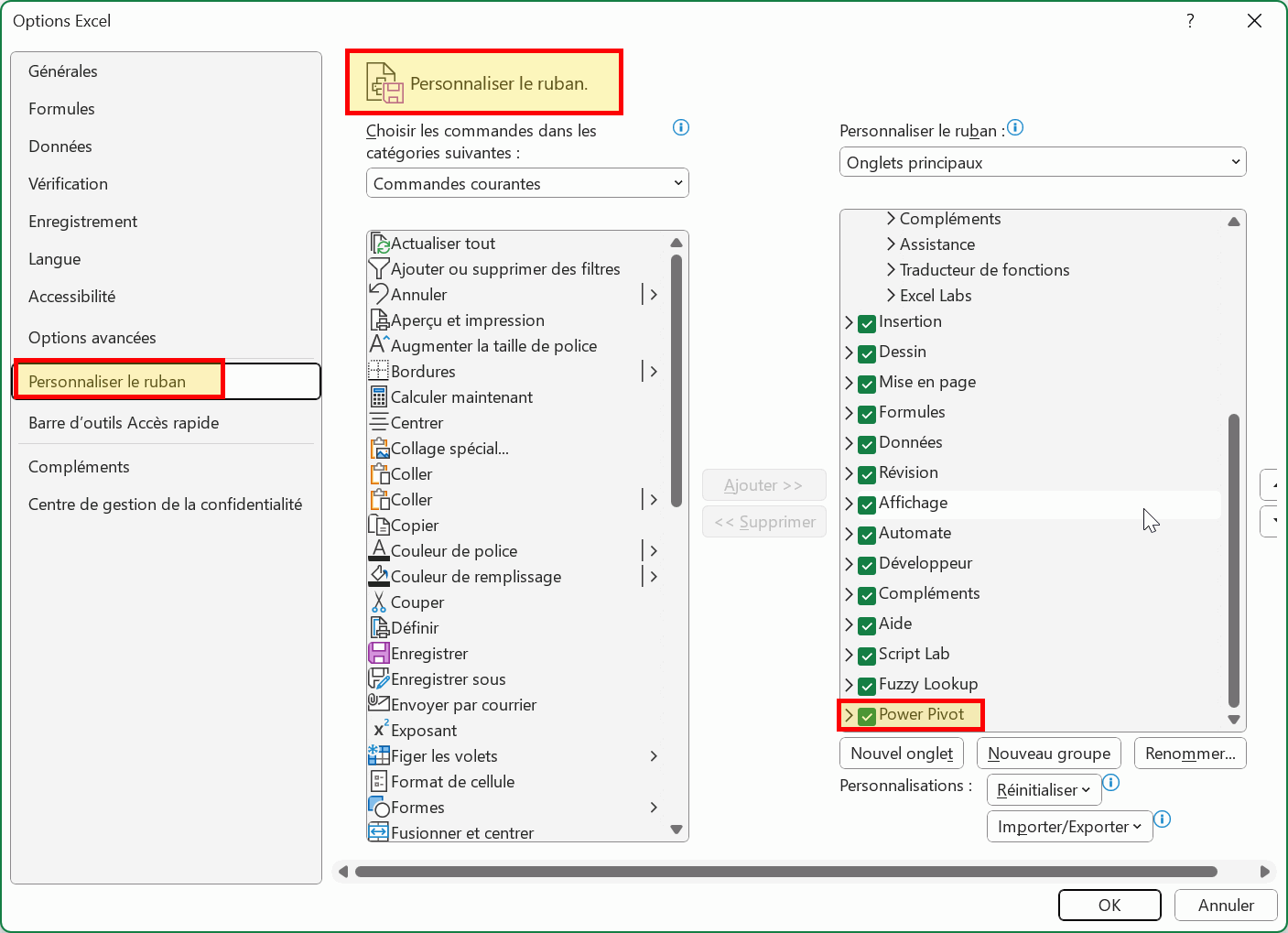
Task: Click the undo arrow icon beside Annuler command
Action: [x=379, y=295]
